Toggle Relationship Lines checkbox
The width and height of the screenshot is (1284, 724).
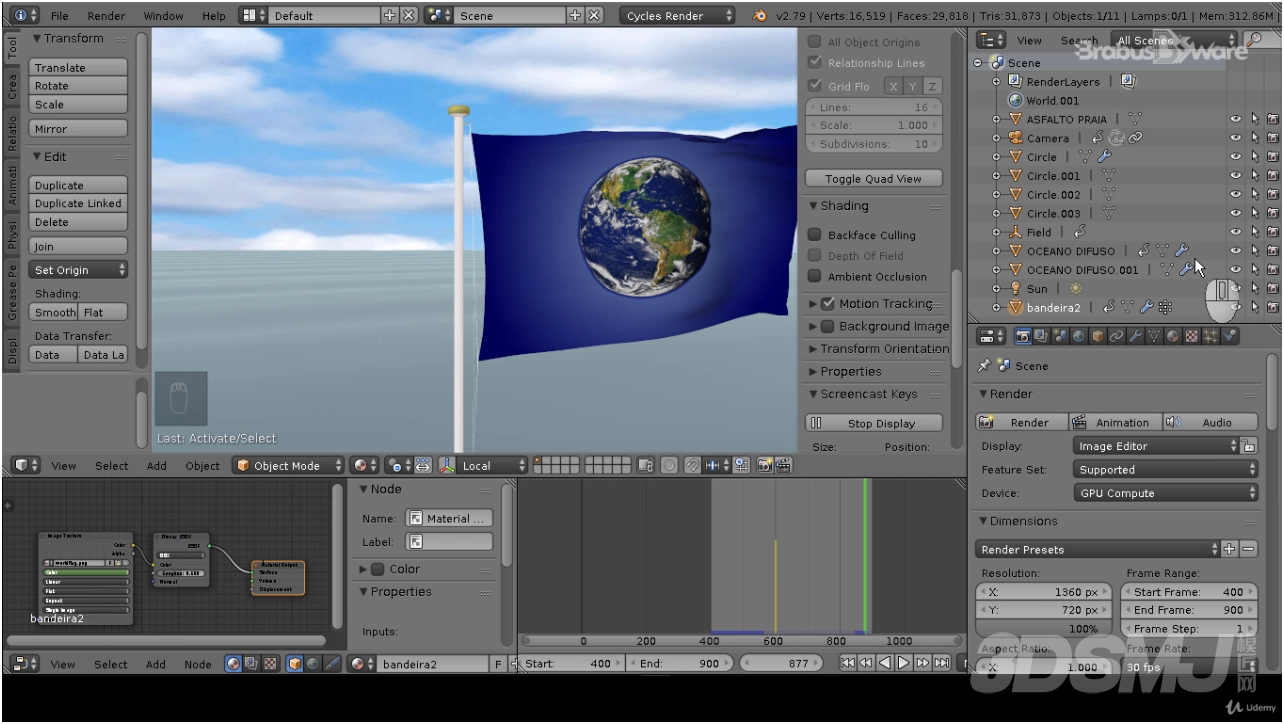point(814,63)
